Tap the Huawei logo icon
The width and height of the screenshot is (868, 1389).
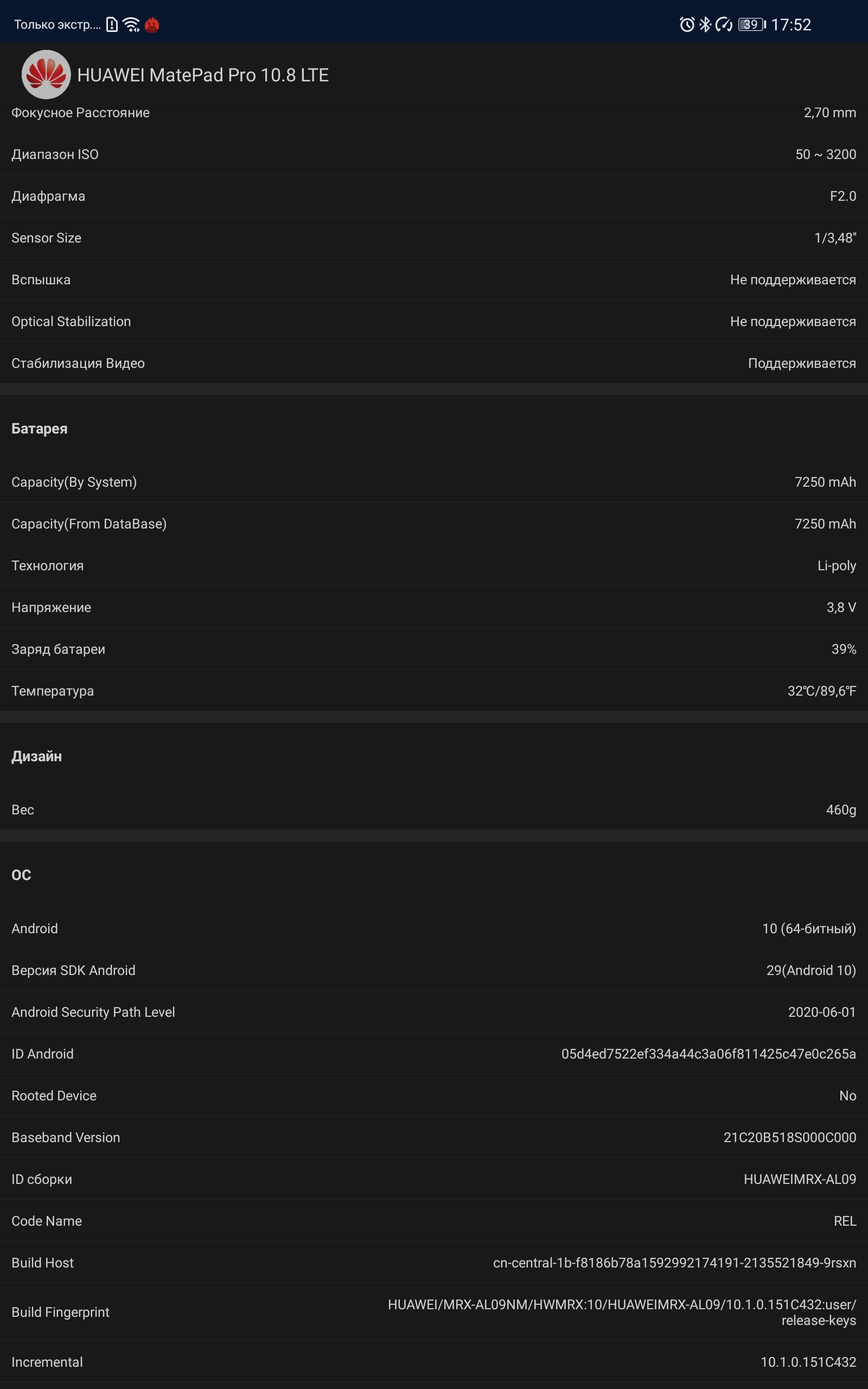pyautogui.click(x=46, y=75)
